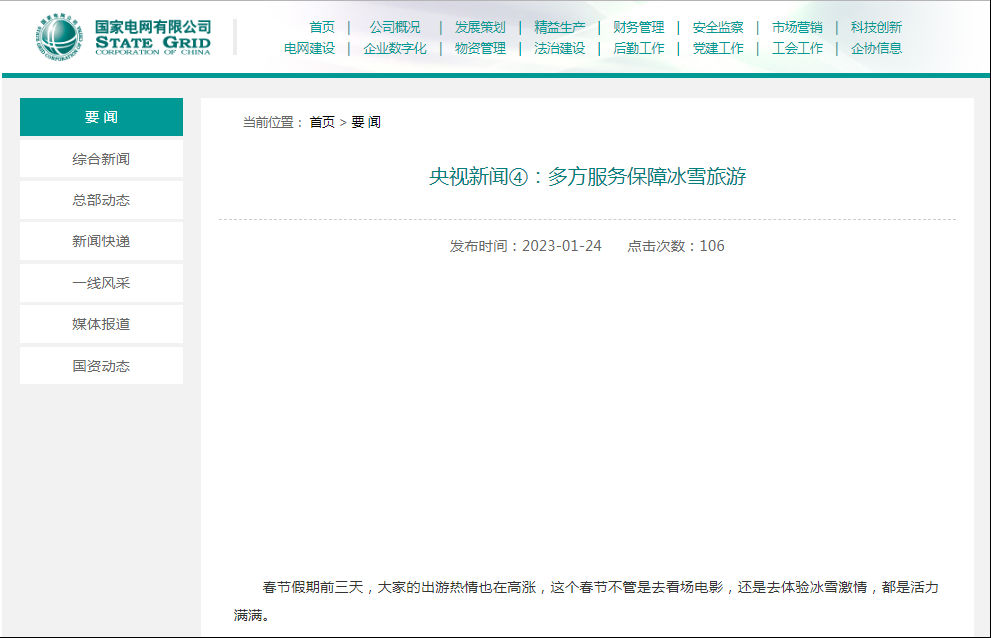The image size is (991, 638).
Task: Select 精益生产 in the navigation bar
Action: click(x=560, y=27)
